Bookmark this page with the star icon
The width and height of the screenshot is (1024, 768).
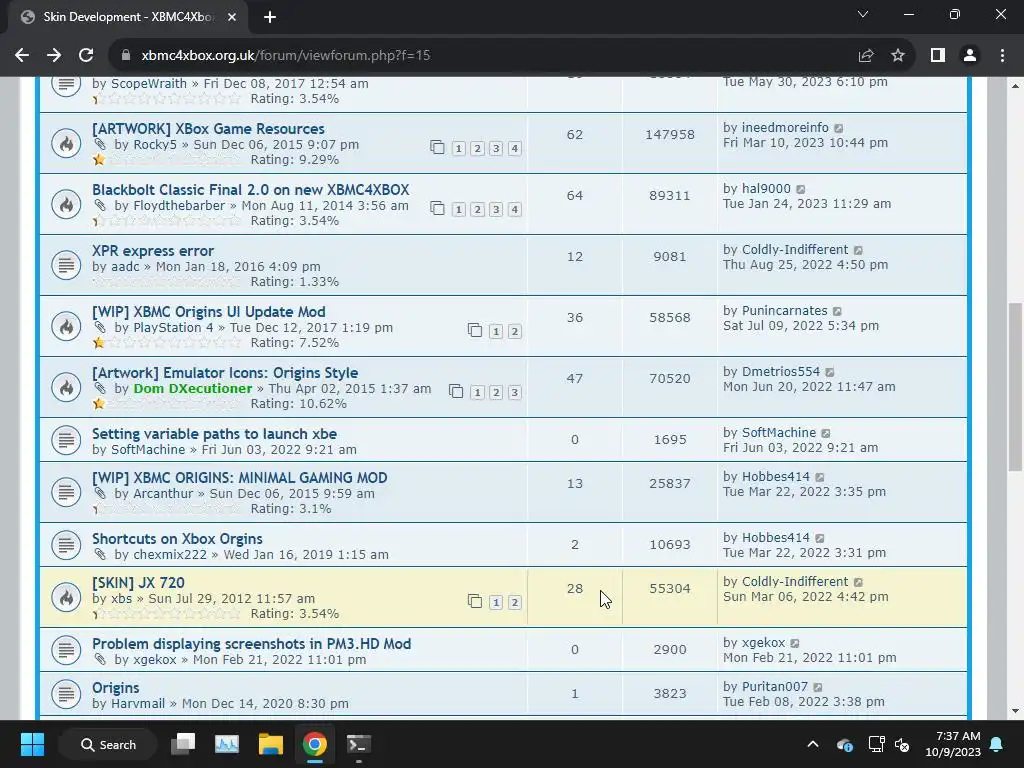[898, 56]
